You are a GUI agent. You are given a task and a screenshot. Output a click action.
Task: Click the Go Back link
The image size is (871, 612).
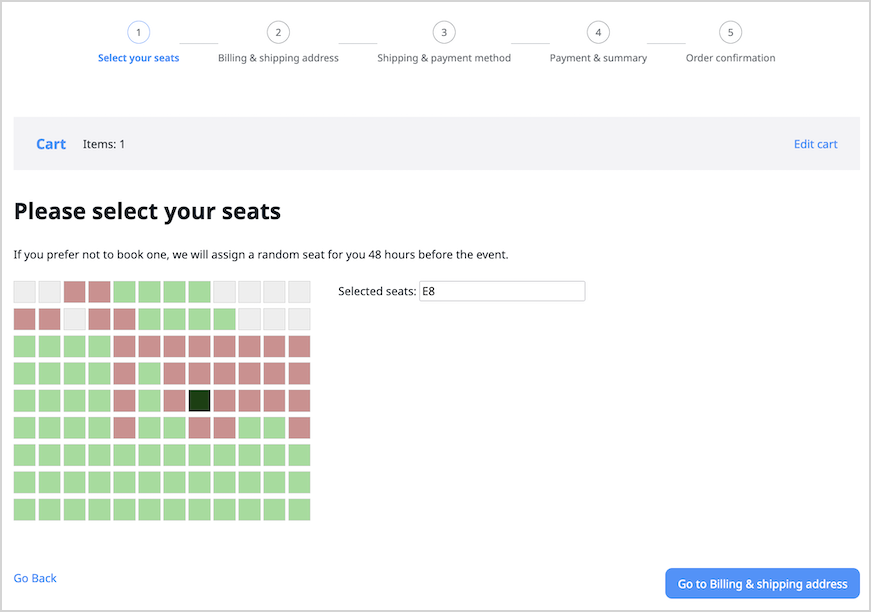point(35,577)
